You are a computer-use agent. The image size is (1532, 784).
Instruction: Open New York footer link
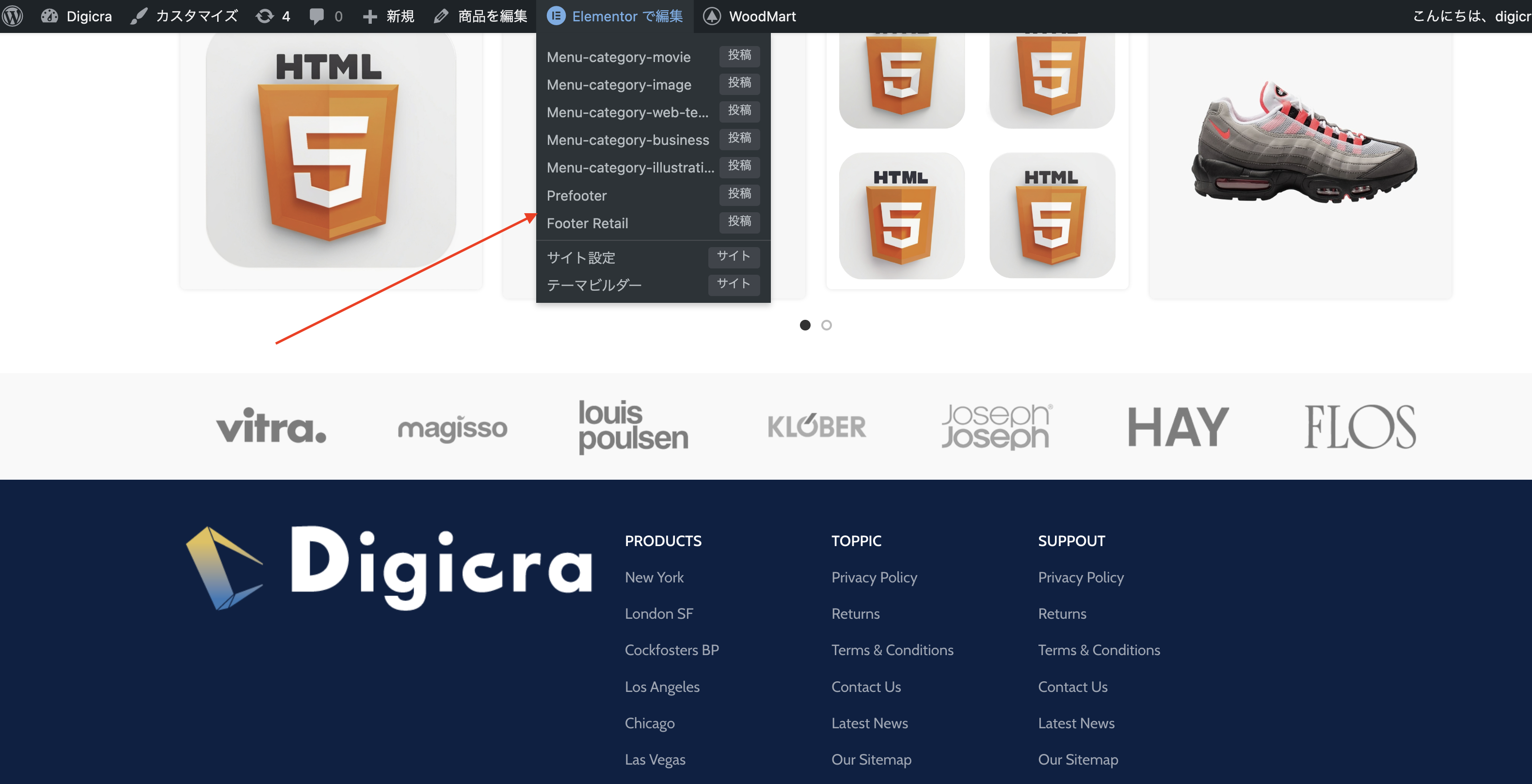[654, 577]
